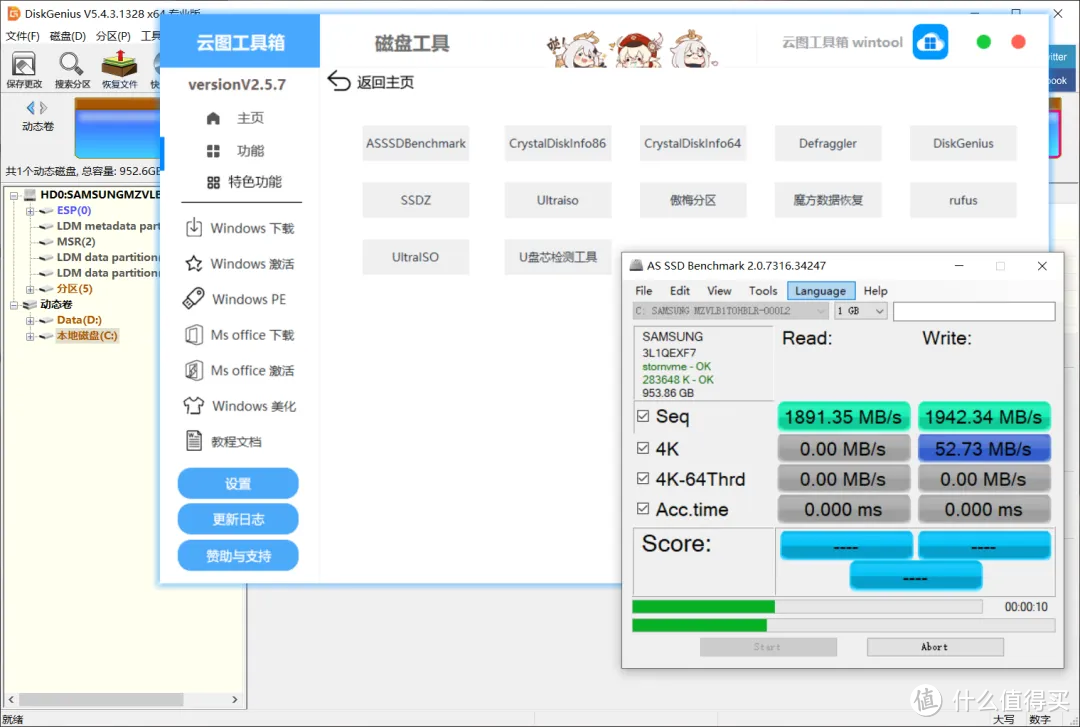The image size is (1080, 727).
Task: Uncheck the 4K test checkbox
Action: coord(643,448)
